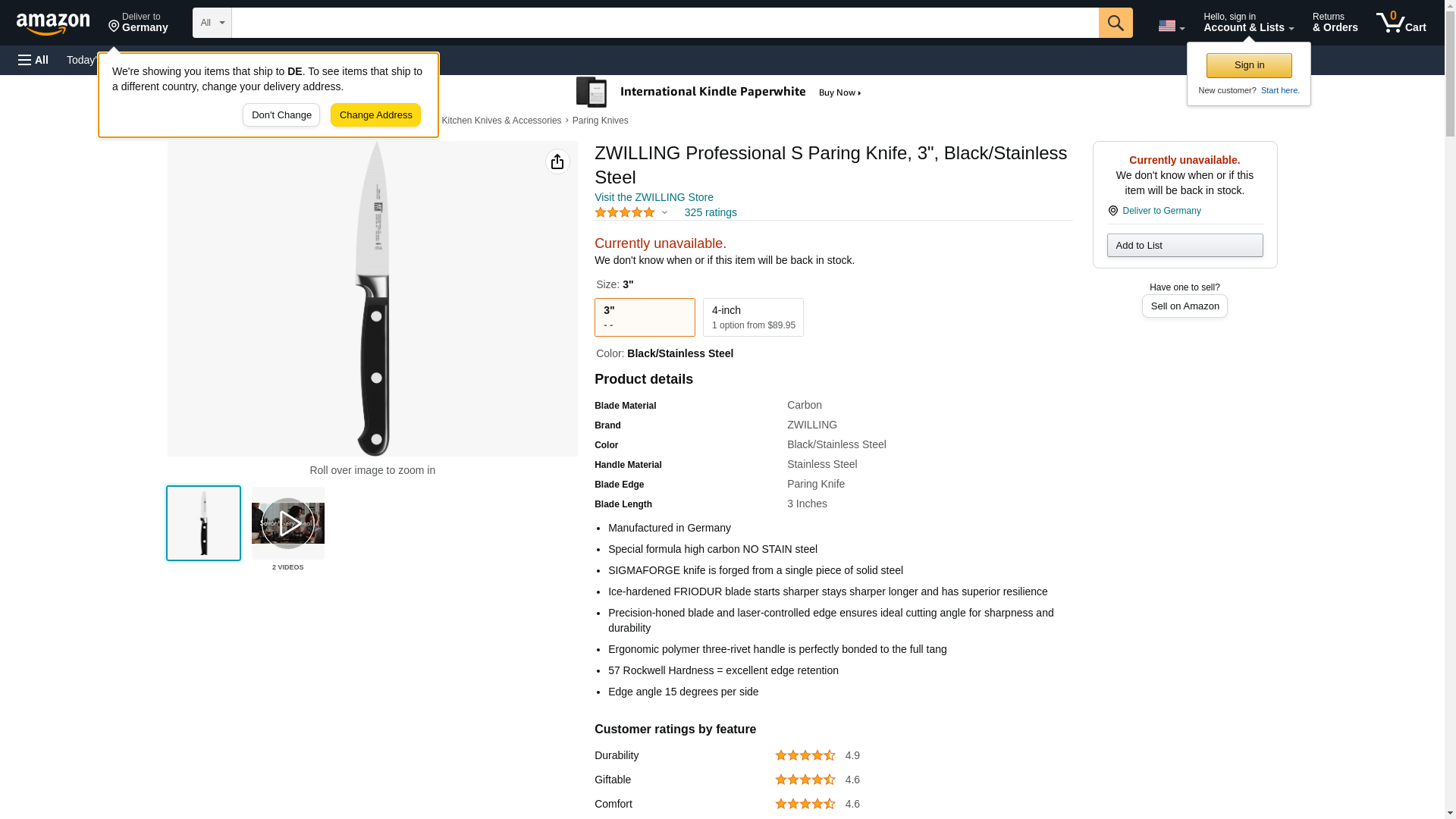
Task: Click the share icon on product image
Action: 557,162
